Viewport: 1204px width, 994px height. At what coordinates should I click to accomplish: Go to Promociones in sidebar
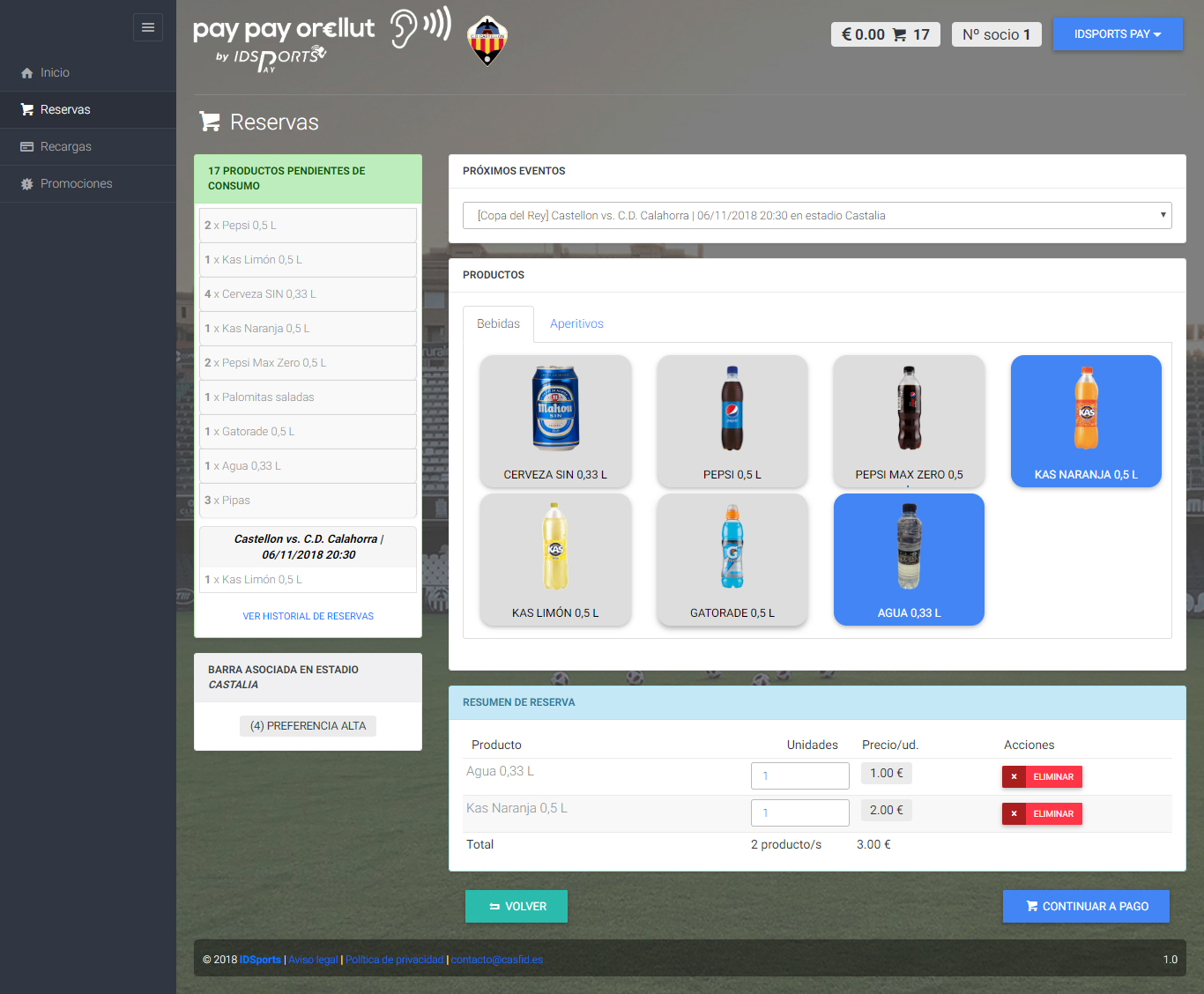pyautogui.click(x=76, y=183)
